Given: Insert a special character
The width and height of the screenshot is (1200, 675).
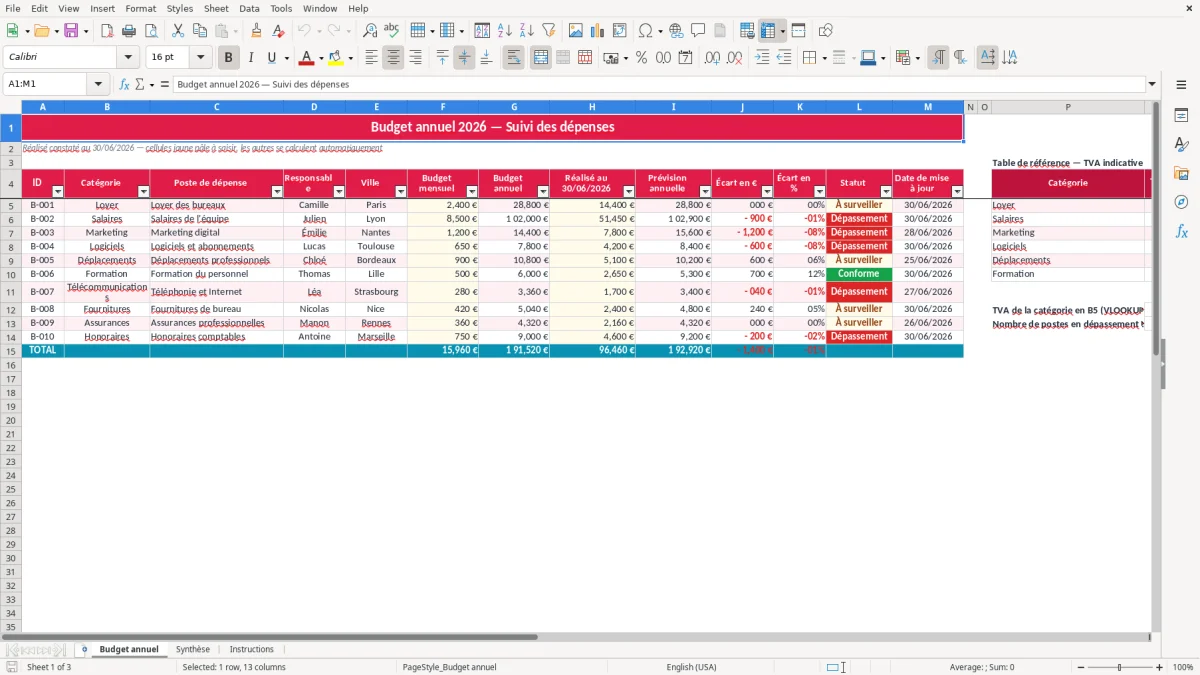Looking at the screenshot, I should click(x=645, y=31).
